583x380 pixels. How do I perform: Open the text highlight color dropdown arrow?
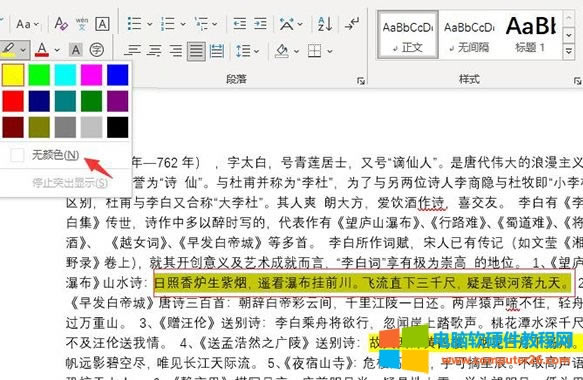point(23,50)
